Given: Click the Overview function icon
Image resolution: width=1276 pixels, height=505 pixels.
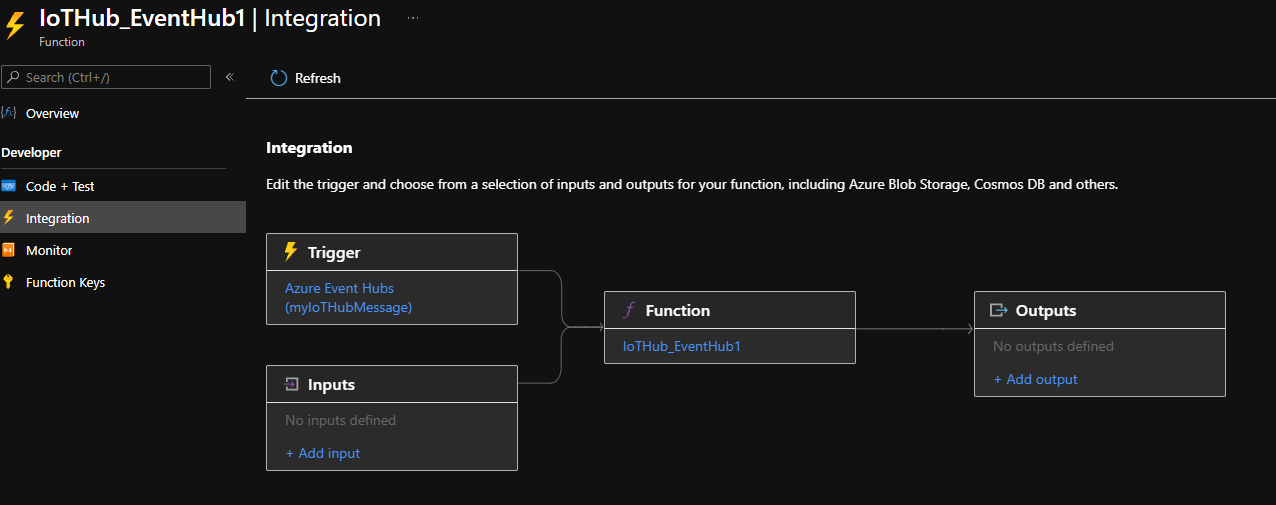Looking at the screenshot, I should click(9, 113).
